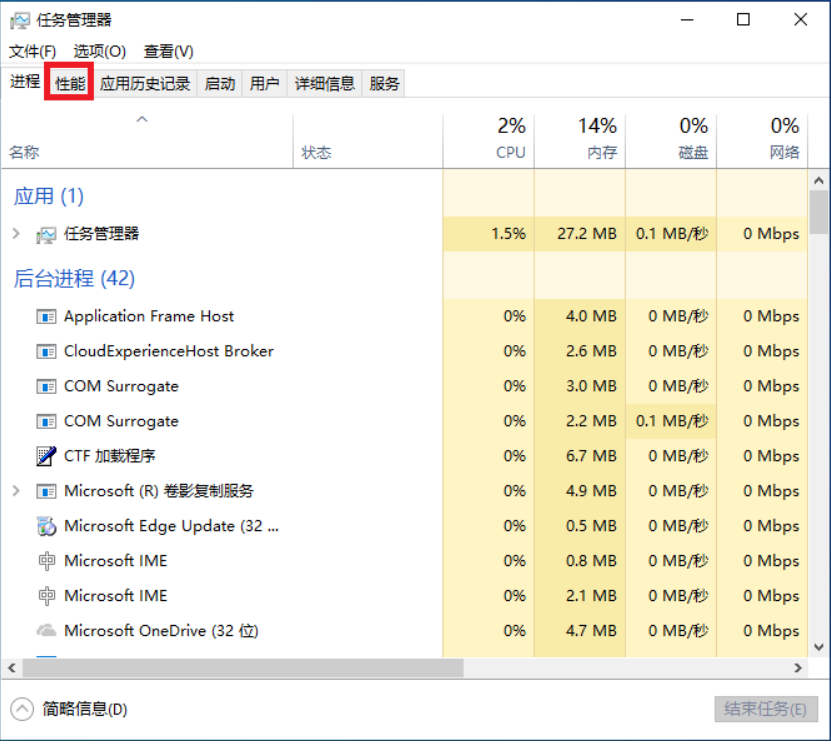Click the CTF 加载程序 pen icon

(46, 456)
